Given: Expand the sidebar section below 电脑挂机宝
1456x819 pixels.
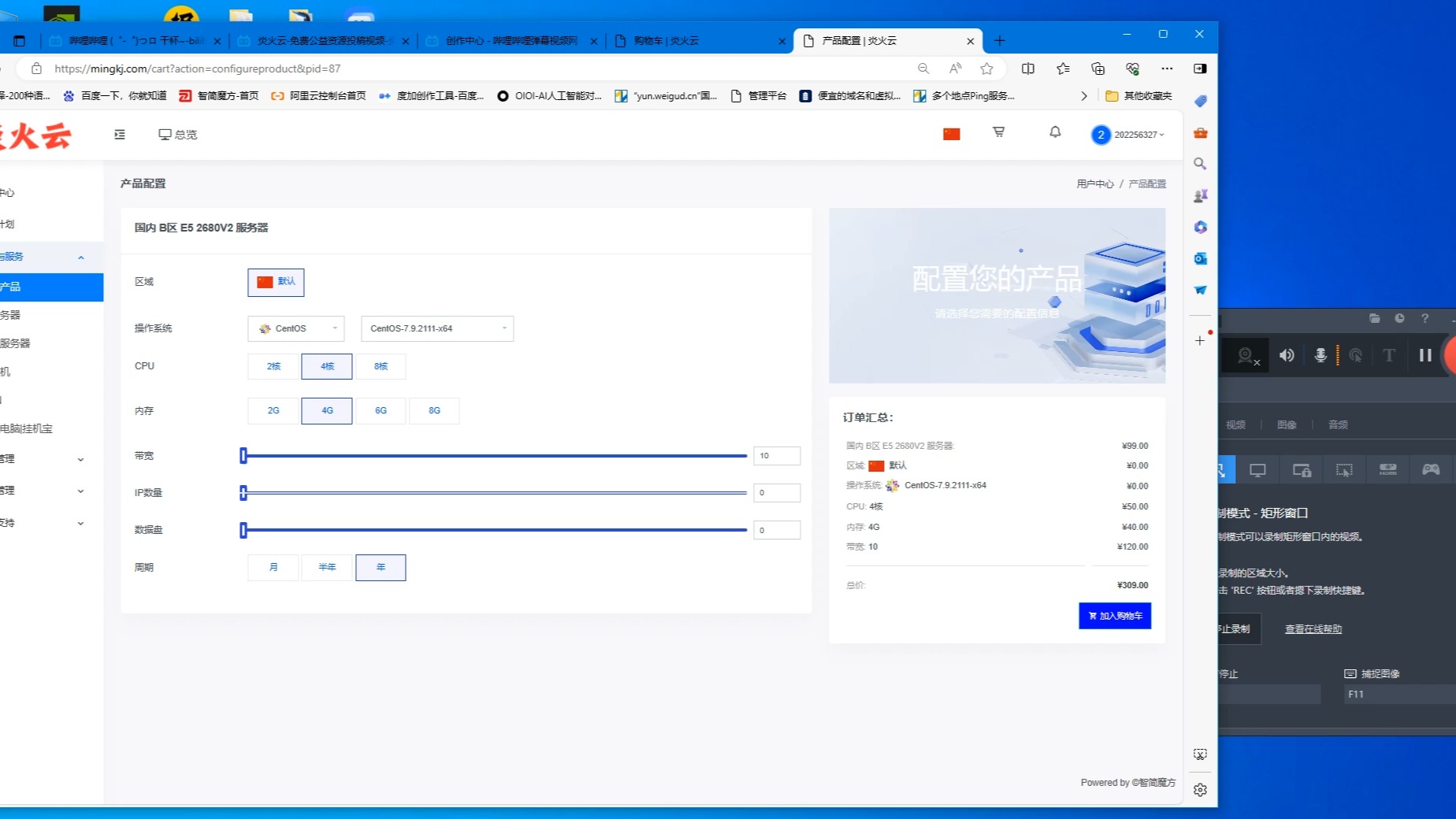Looking at the screenshot, I should click(81, 460).
